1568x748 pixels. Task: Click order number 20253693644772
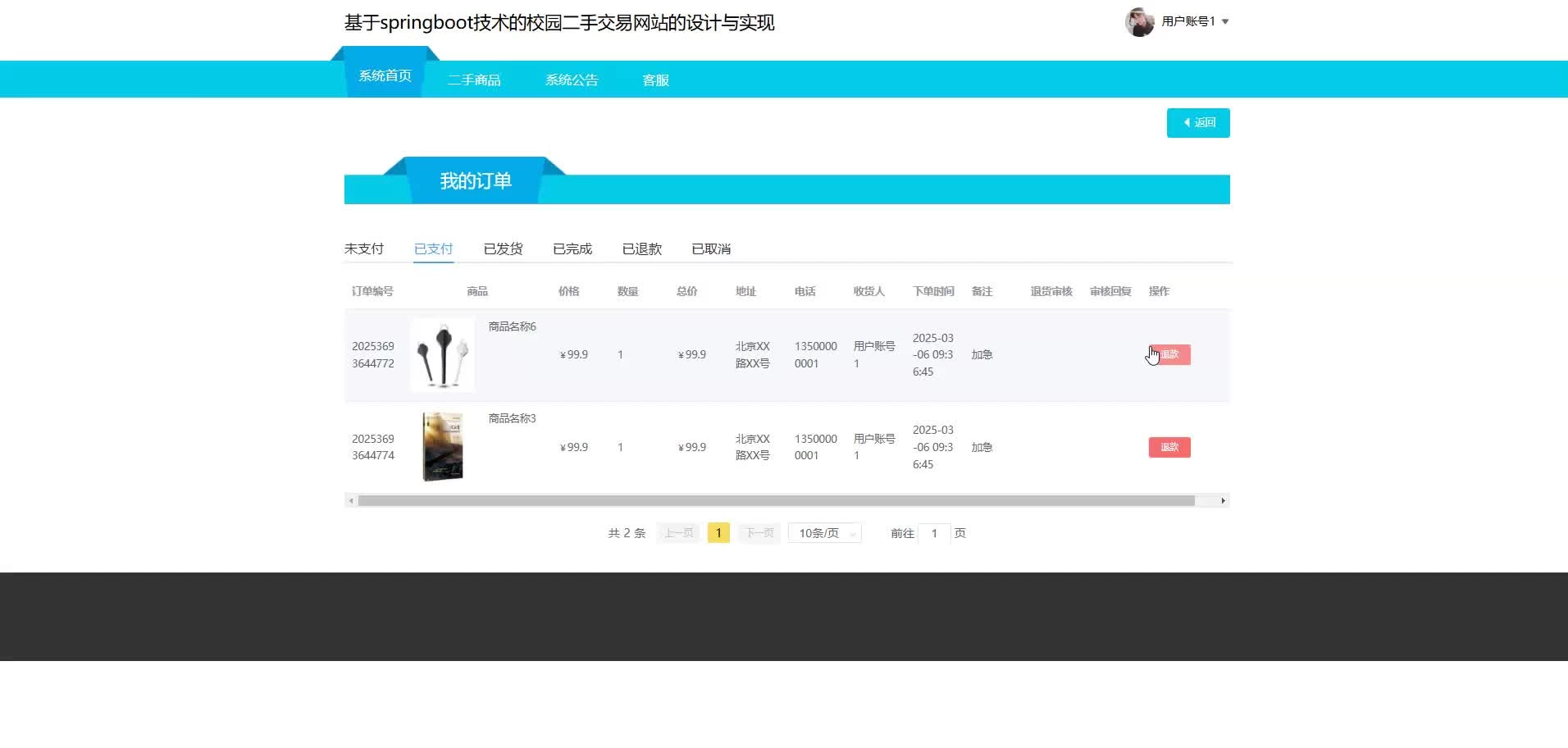click(373, 354)
